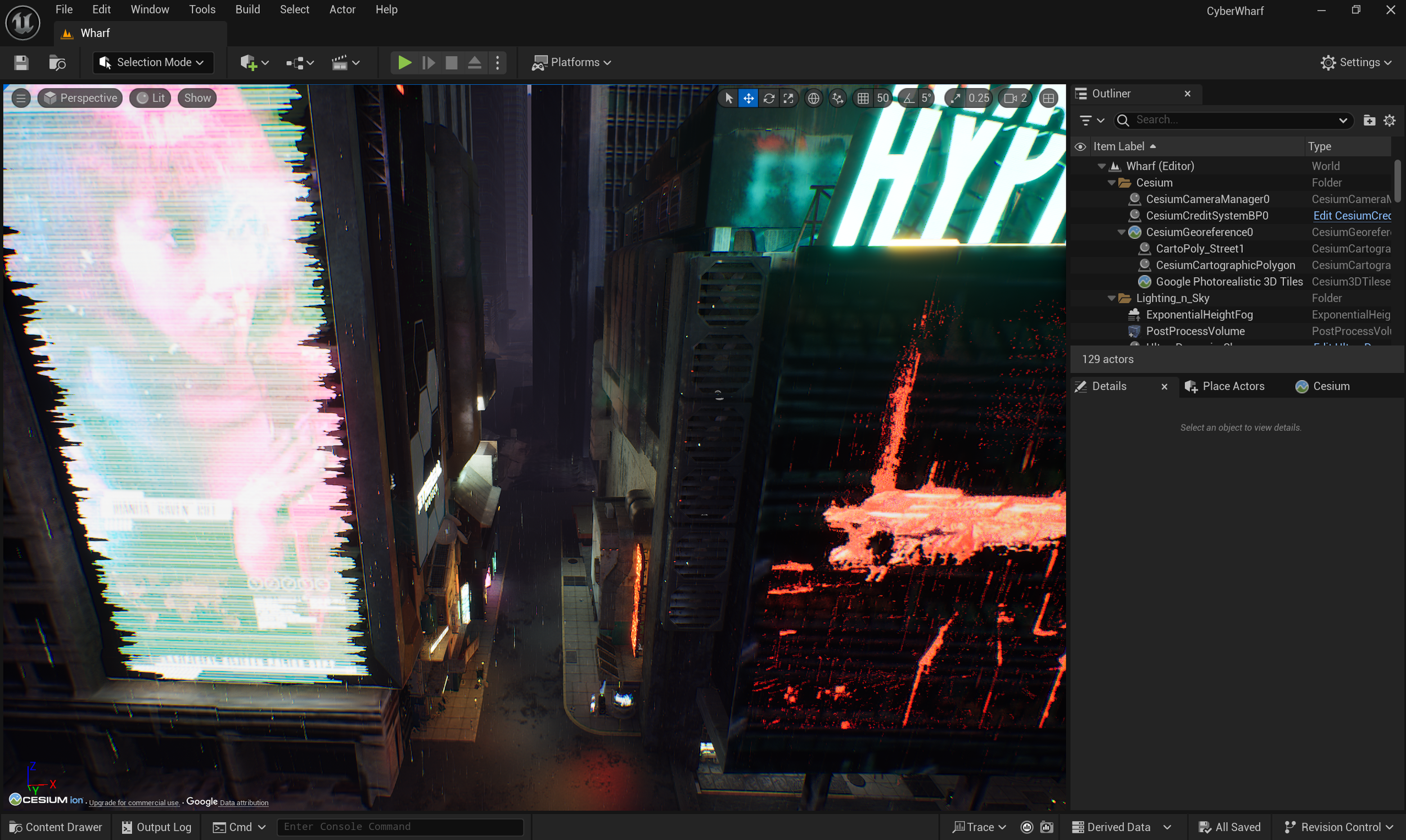Open the Outliner settings gear
1406x840 pixels.
coord(1390,120)
